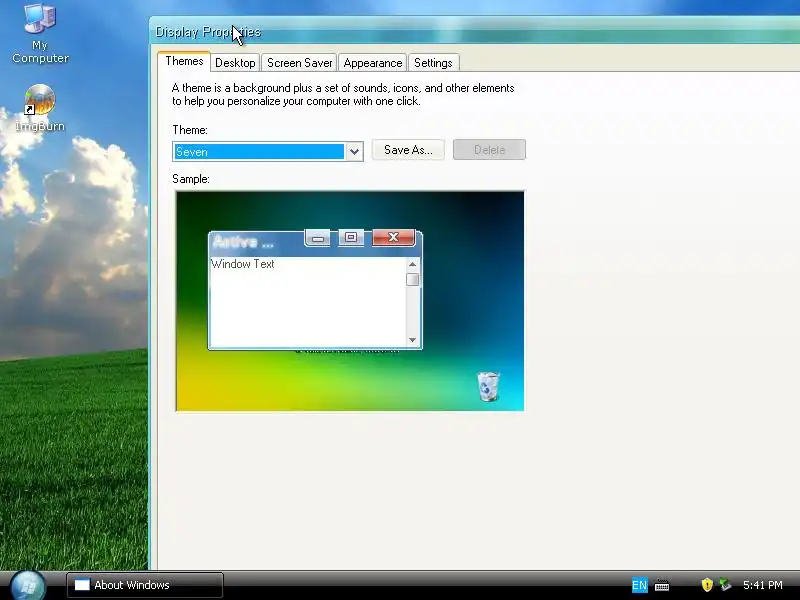Open the My Computer desktop icon
This screenshot has width=800, height=600.
40,33
